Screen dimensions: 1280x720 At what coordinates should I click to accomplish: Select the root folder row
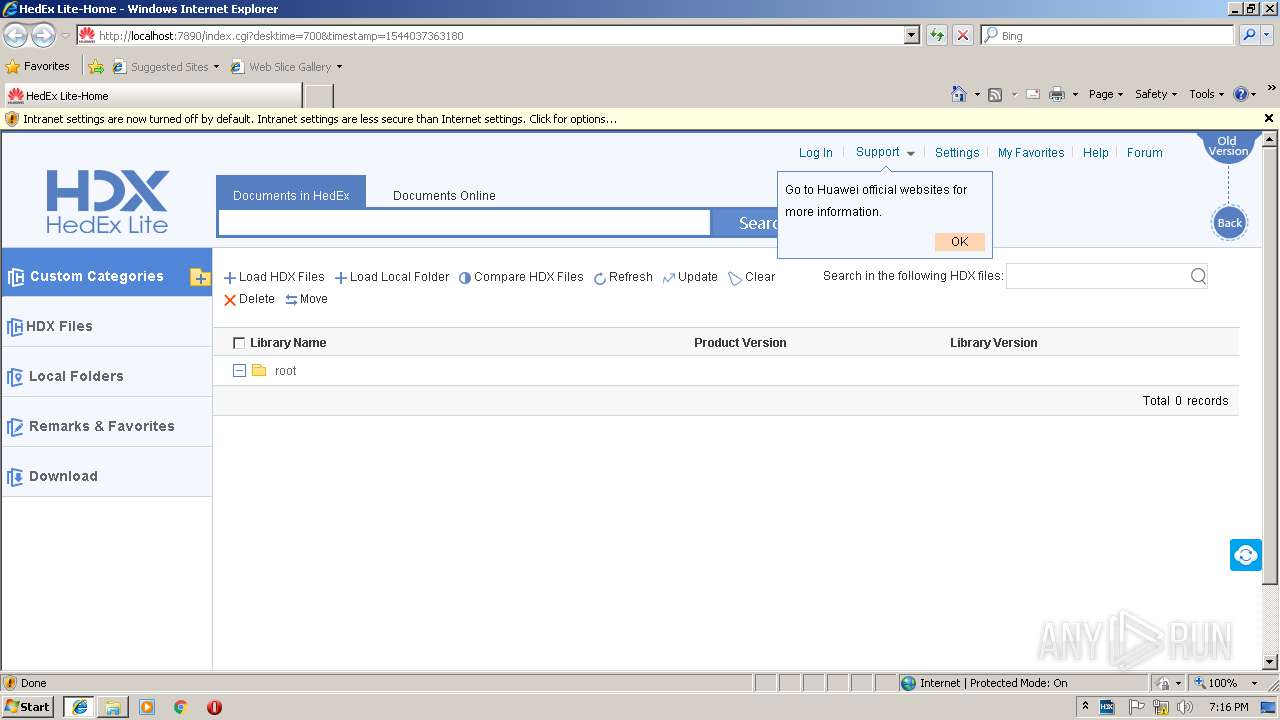coord(725,370)
